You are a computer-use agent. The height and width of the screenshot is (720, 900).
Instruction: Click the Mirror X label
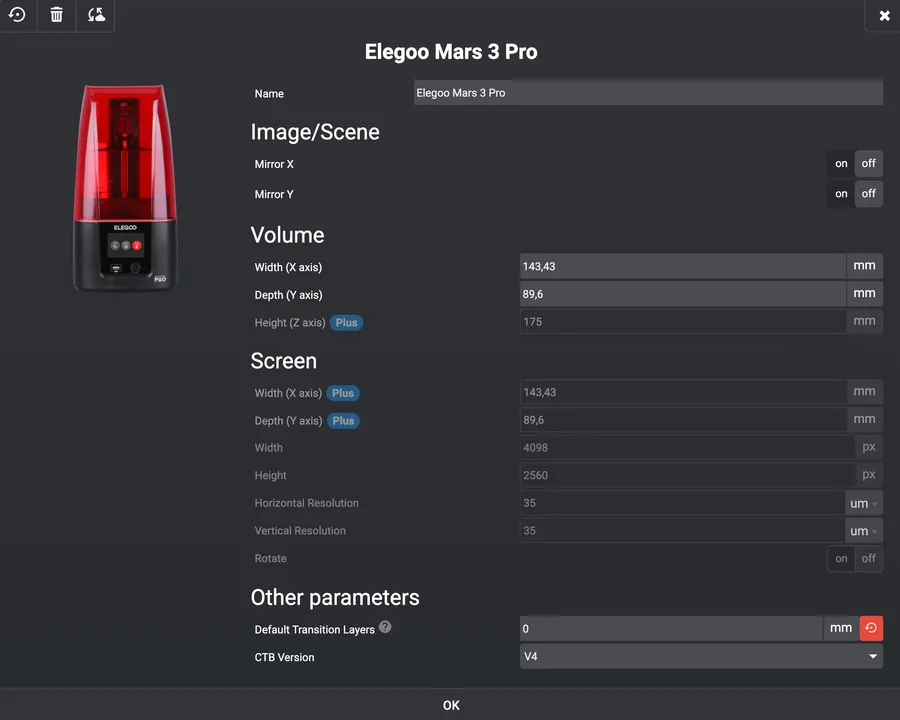point(274,164)
